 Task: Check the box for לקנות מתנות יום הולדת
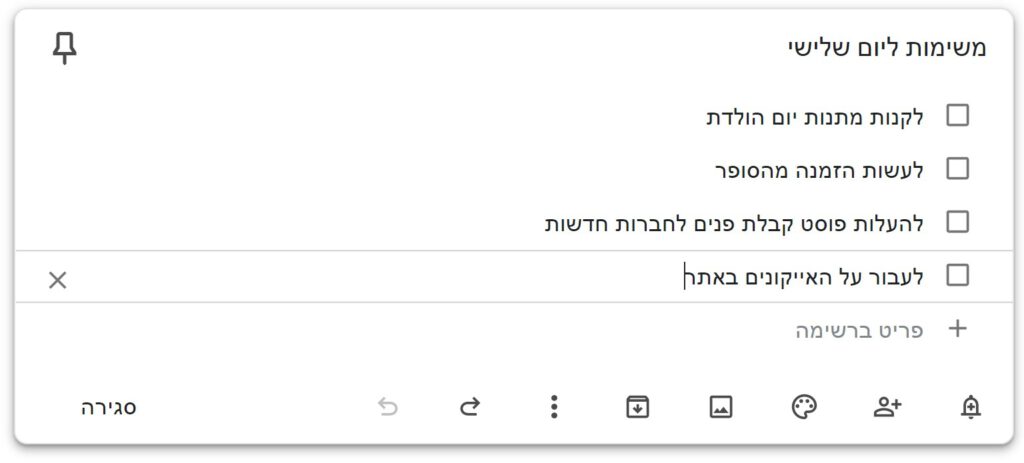[x=957, y=116]
